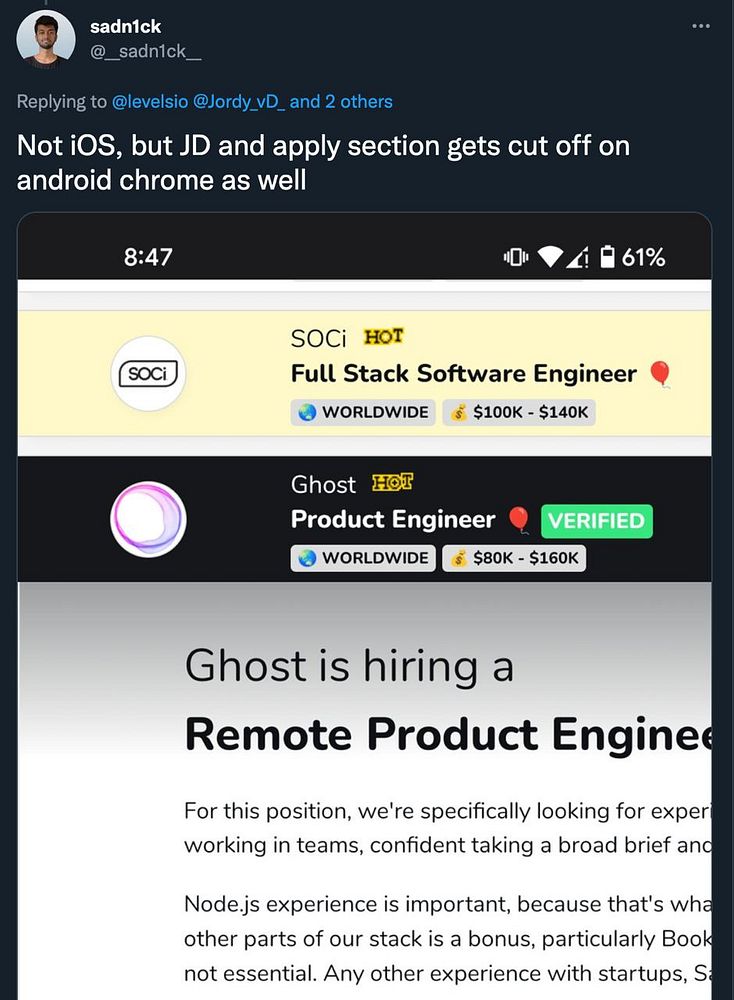Expand the "and 2 others" reply list

(341, 101)
